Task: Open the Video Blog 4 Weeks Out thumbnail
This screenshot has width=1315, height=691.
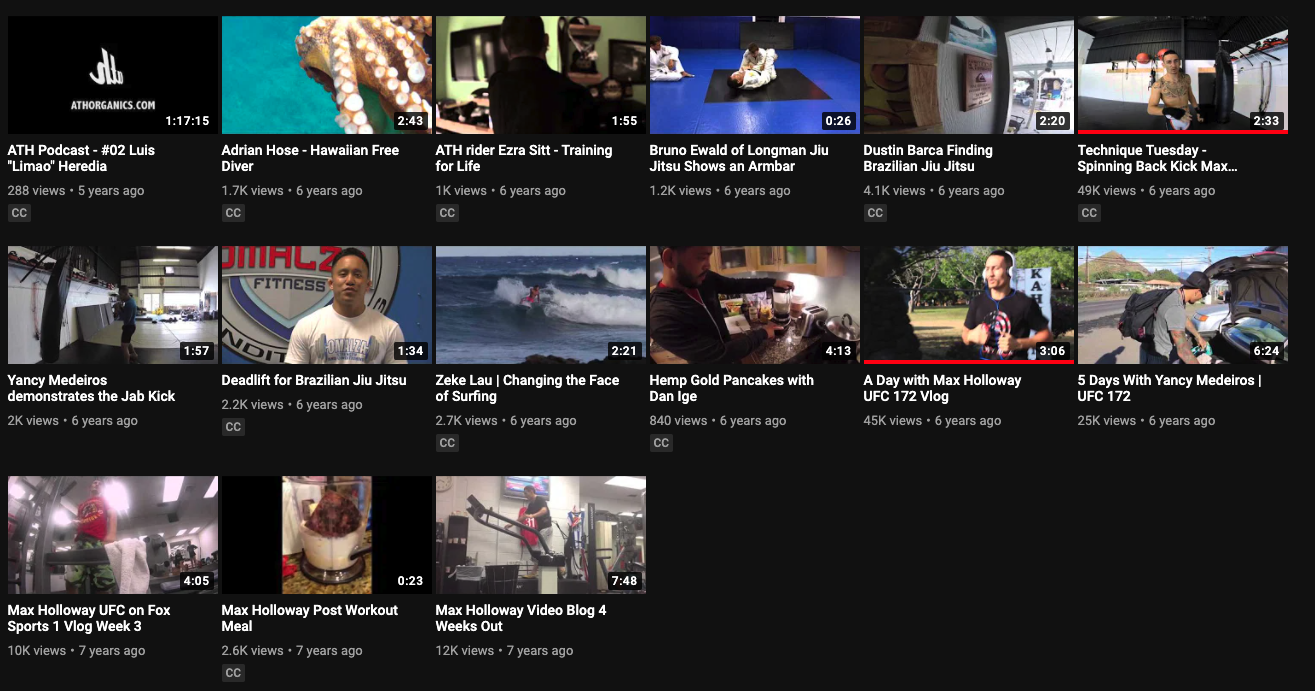Action: pyautogui.click(x=541, y=535)
